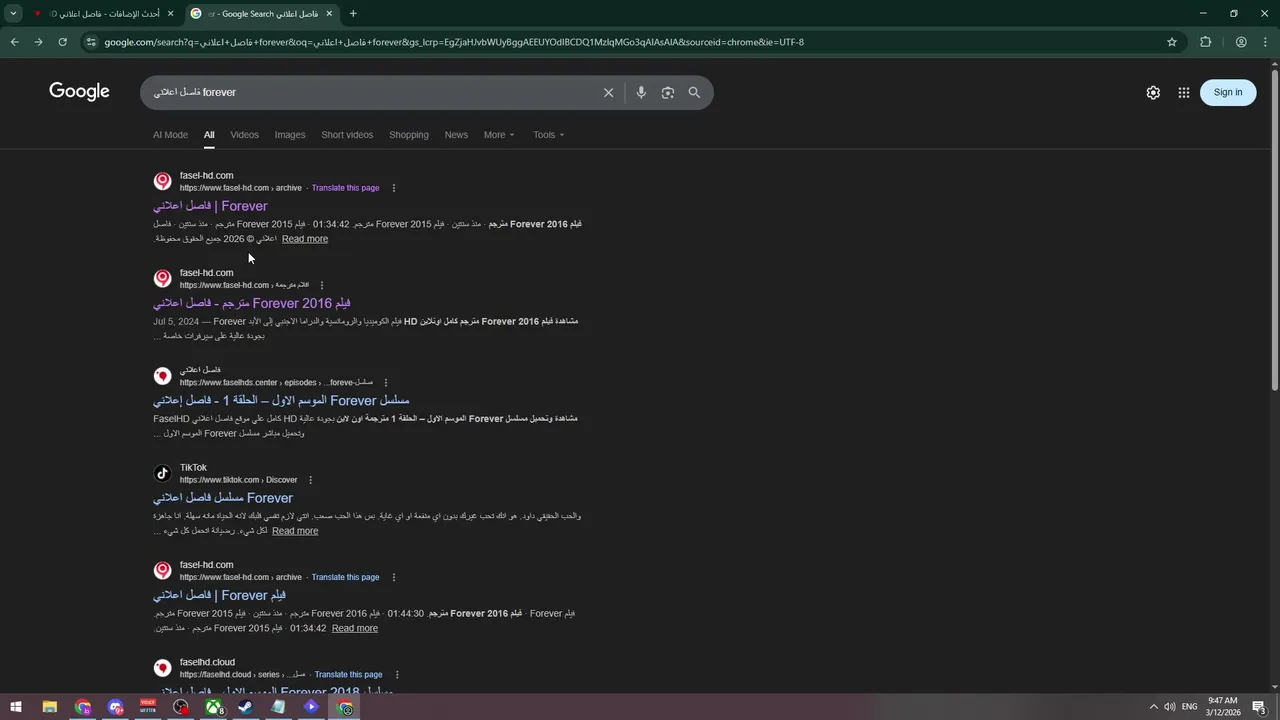Screen dimensions: 1280x720
Task: Start a voice search with the microphone icon
Action: (641, 92)
